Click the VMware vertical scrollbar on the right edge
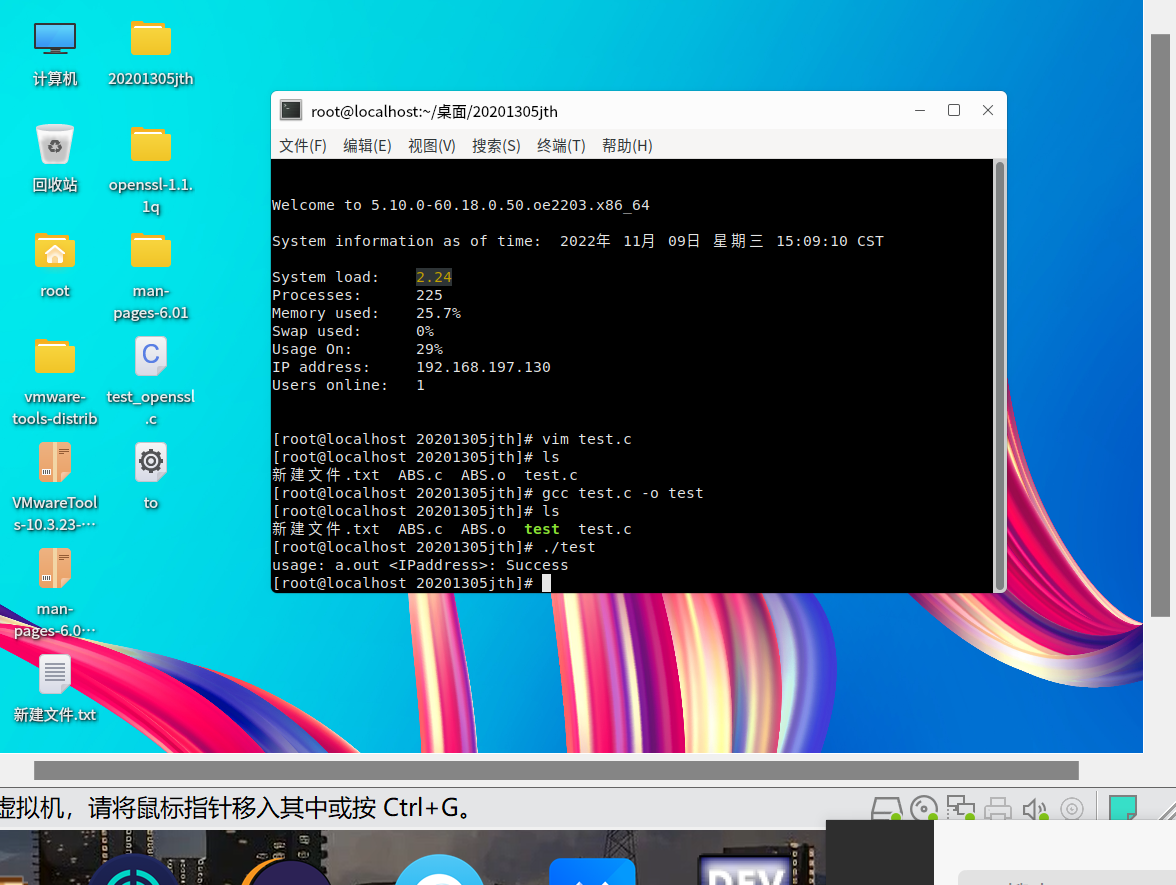Image resolution: width=1176 pixels, height=885 pixels. (x=1160, y=326)
